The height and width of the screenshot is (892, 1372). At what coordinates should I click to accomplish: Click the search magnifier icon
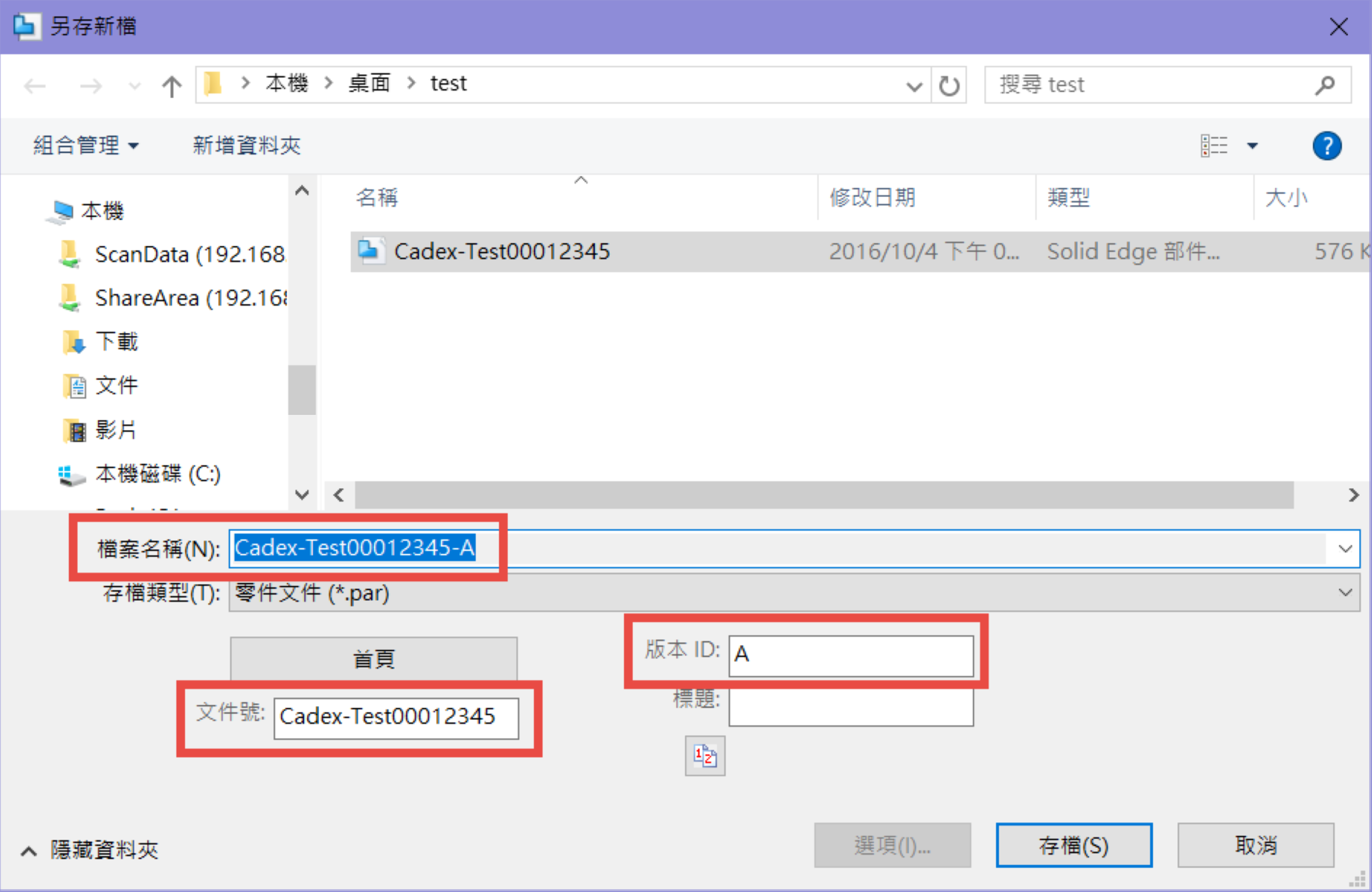(x=1325, y=85)
